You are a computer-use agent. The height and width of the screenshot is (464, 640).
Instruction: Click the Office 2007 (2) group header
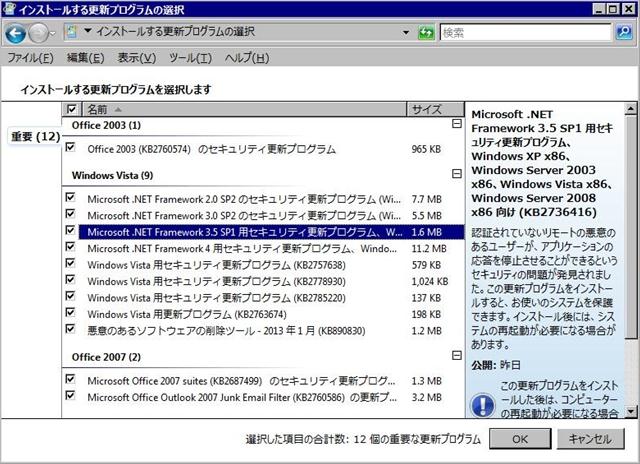click(106, 357)
